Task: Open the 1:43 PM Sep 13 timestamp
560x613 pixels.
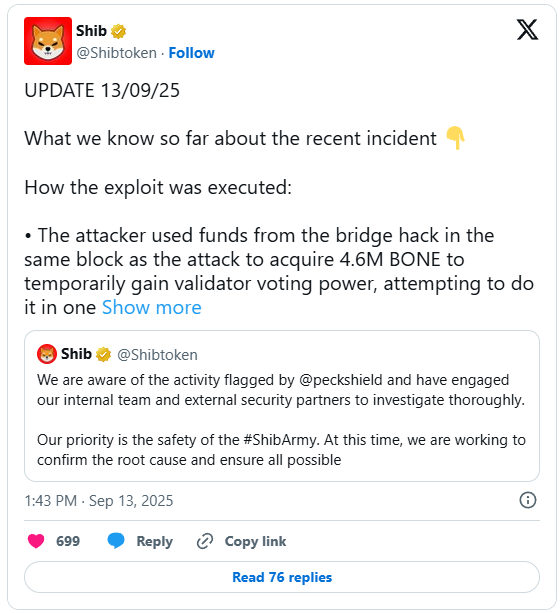Action: pos(99,501)
